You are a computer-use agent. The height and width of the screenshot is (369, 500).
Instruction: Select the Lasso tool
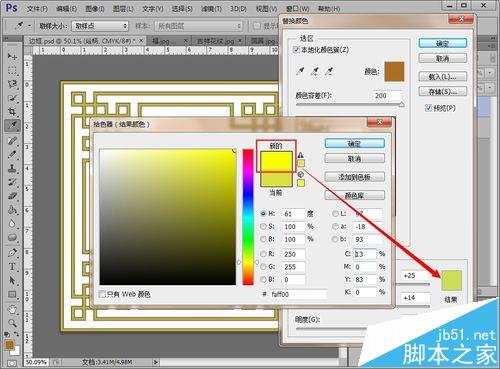(x=12, y=84)
